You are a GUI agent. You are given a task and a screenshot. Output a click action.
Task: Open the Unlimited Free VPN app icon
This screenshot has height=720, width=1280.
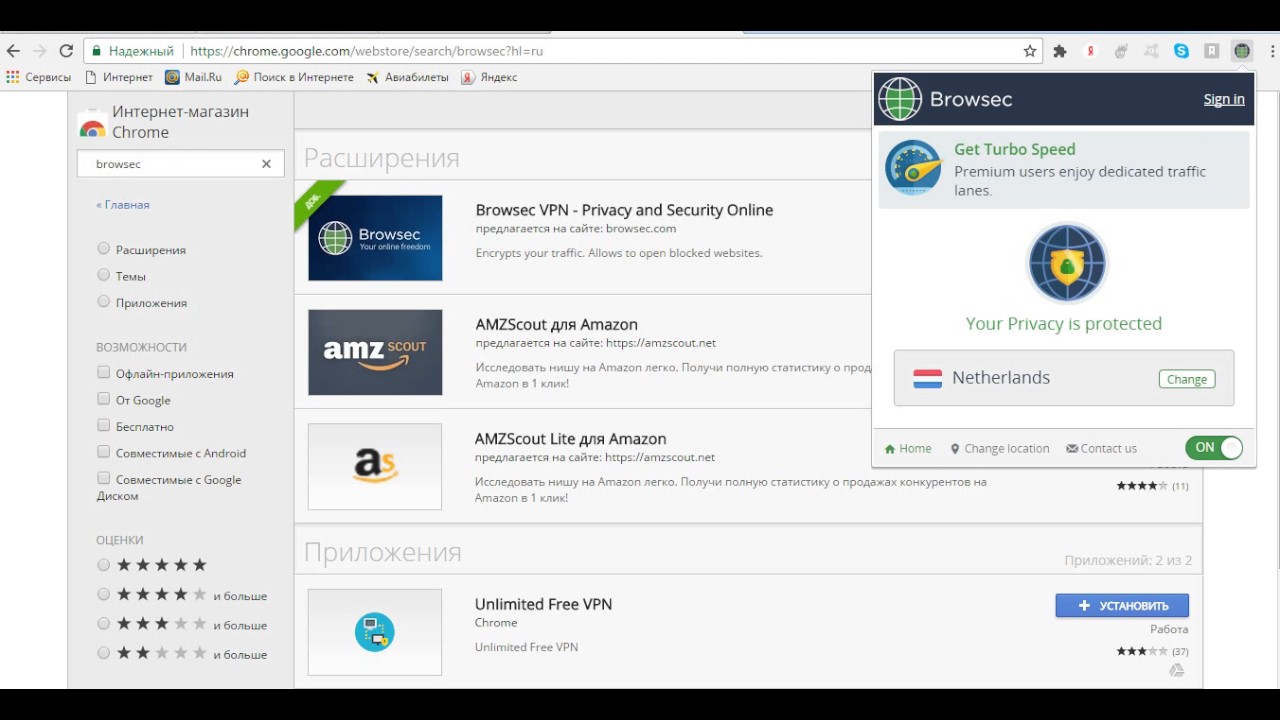tap(375, 632)
